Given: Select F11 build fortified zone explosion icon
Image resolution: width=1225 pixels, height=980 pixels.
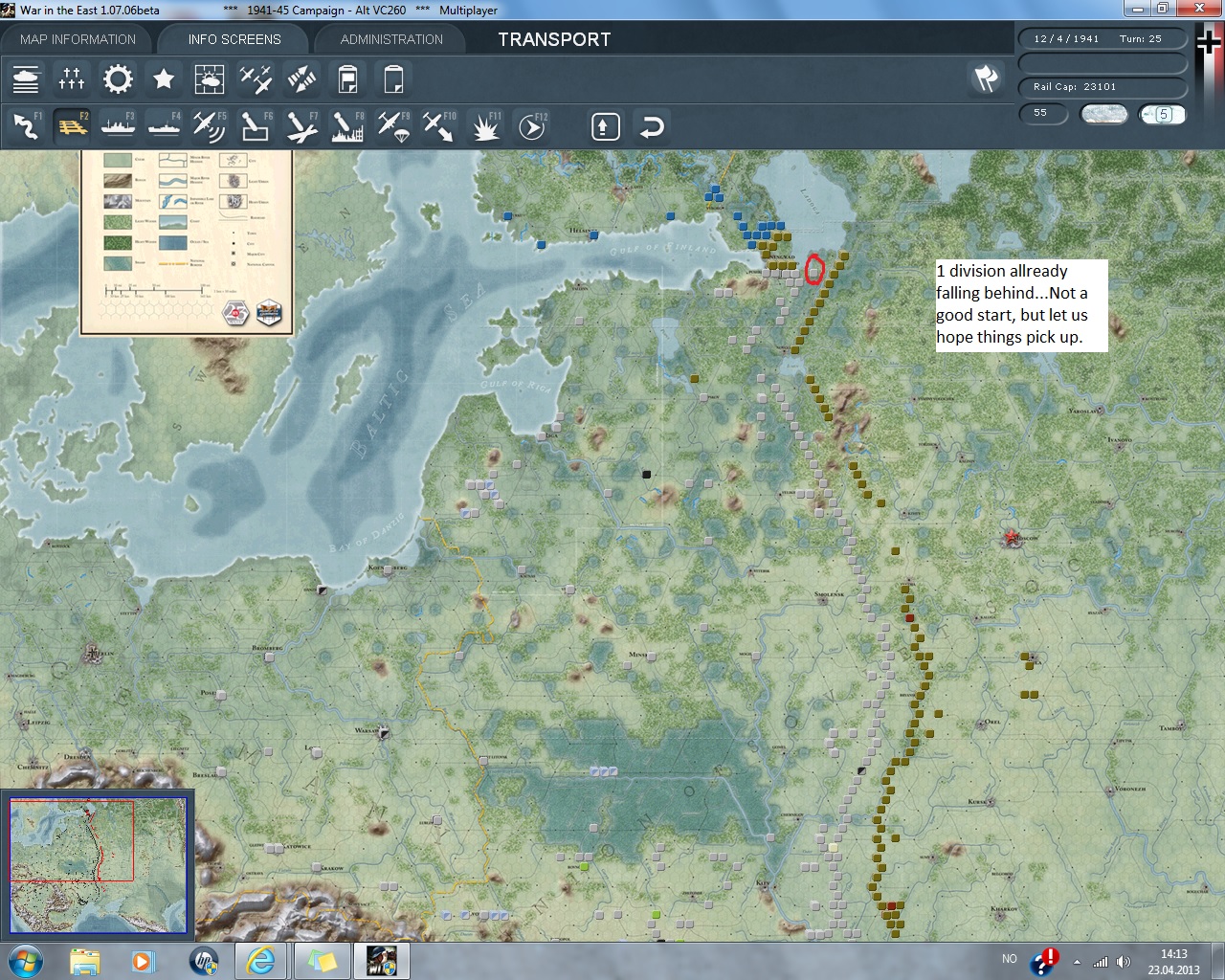Looking at the screenshot, I should pos(485,126).
